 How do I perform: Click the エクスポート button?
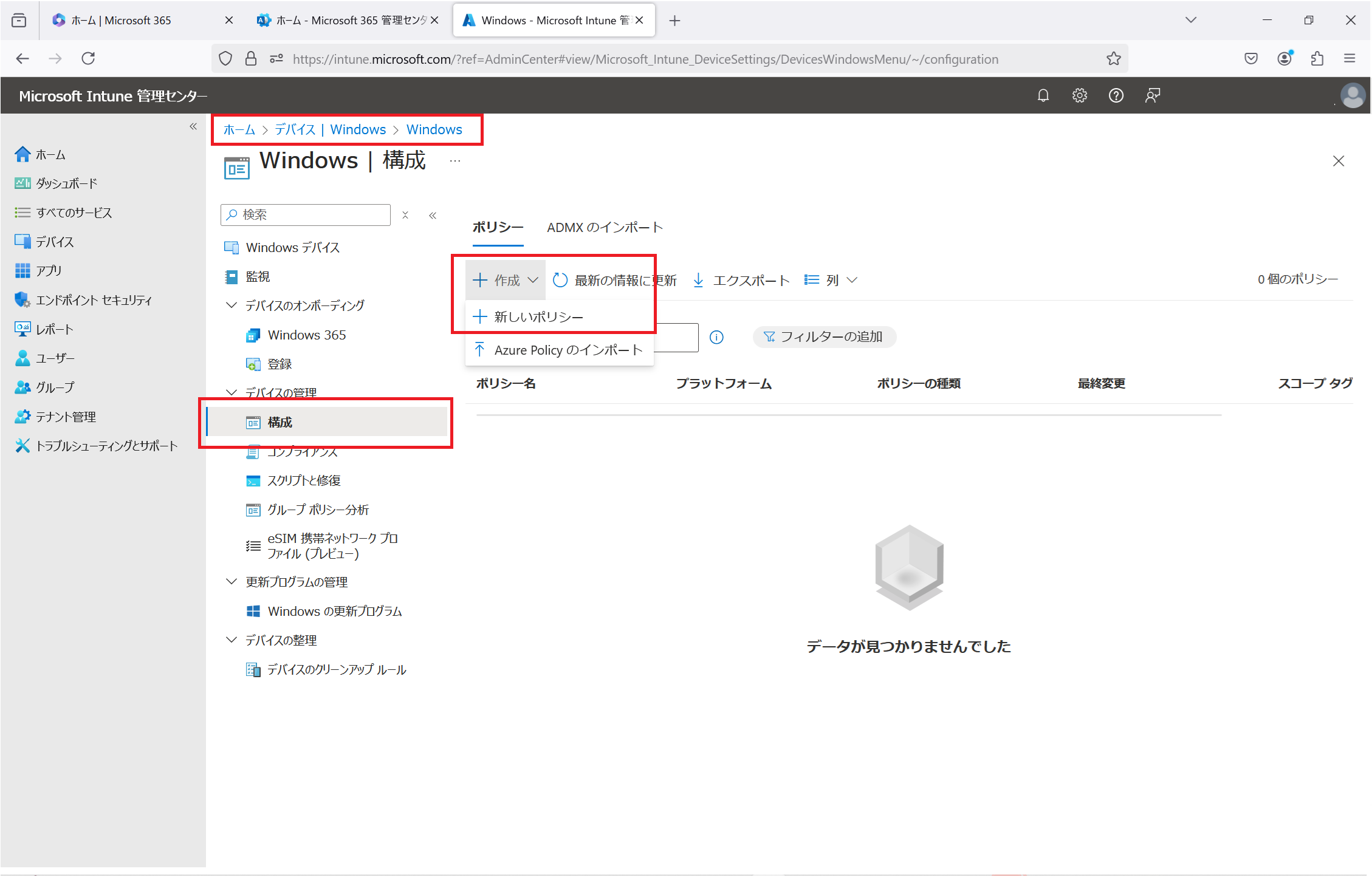point(741,280)
